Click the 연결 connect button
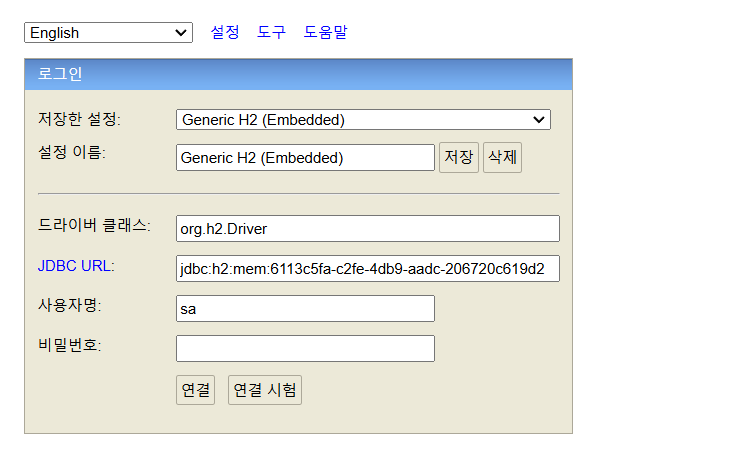 [195, 390]
